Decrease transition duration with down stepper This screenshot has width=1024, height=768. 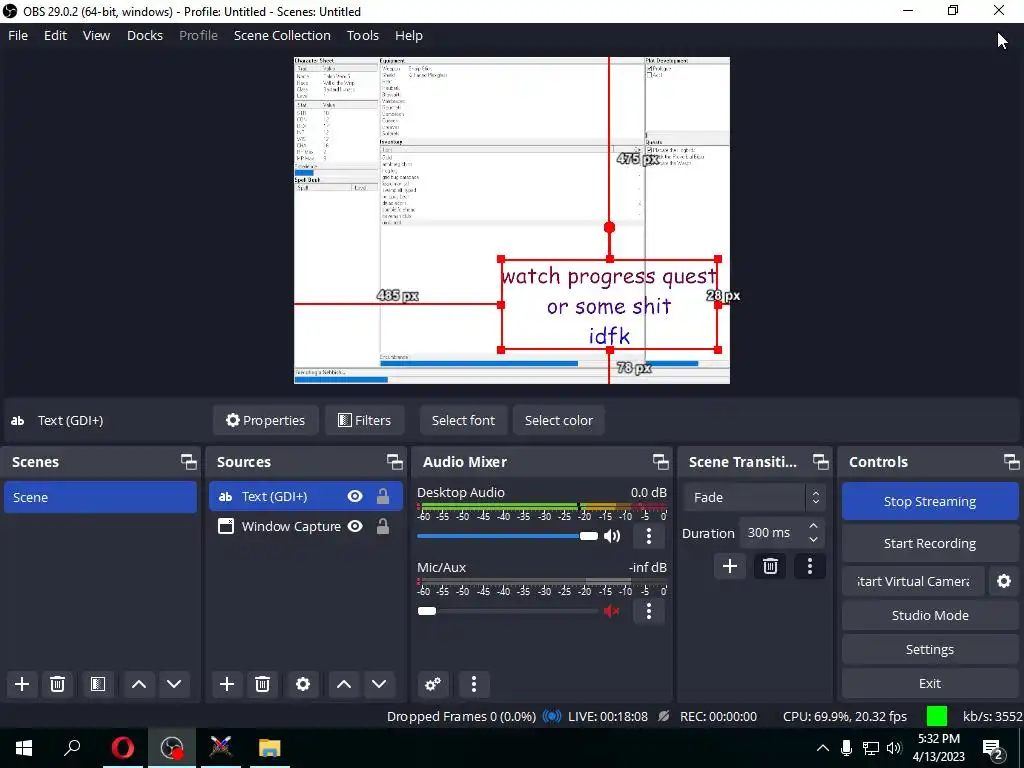coord(813,540)
